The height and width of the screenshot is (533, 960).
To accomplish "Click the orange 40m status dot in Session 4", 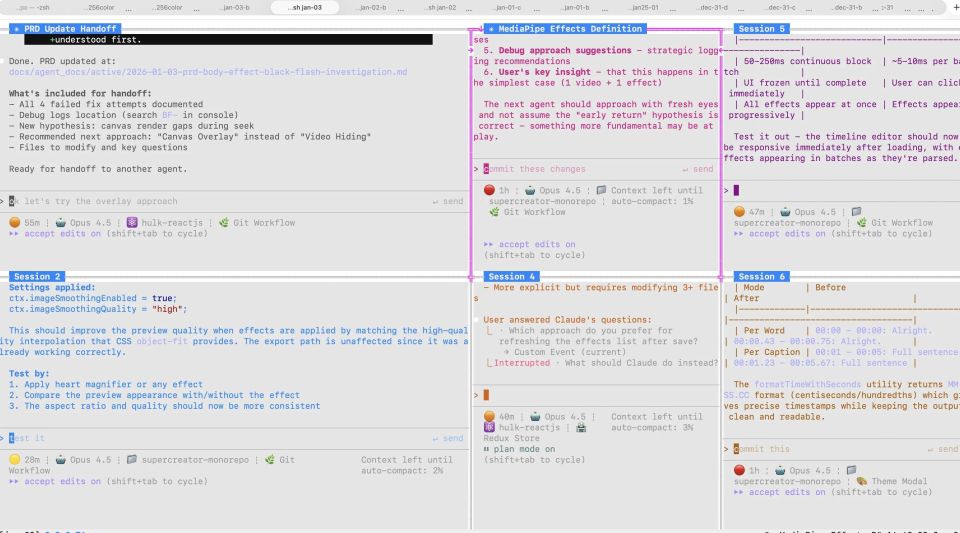I will click(489, 417).
